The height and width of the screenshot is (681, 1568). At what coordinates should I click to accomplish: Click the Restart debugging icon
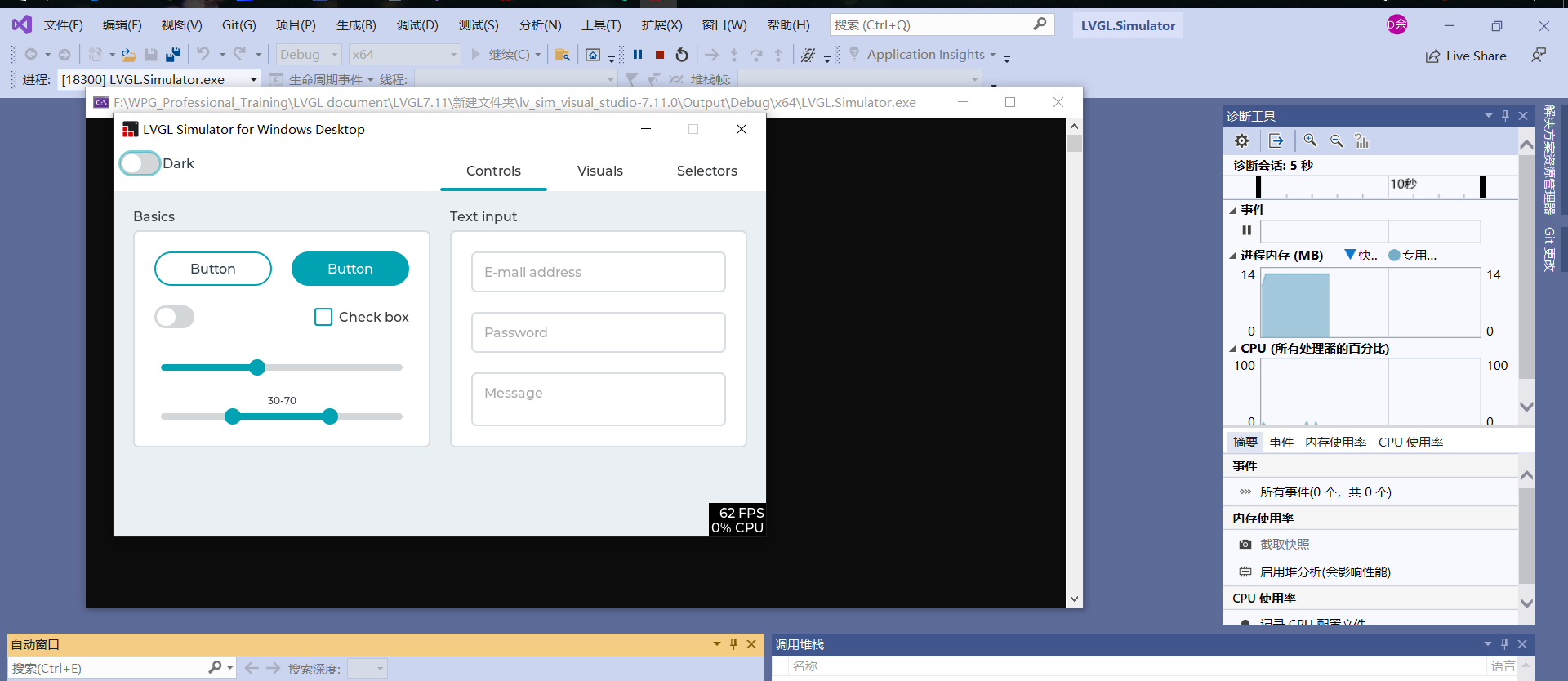682,55
